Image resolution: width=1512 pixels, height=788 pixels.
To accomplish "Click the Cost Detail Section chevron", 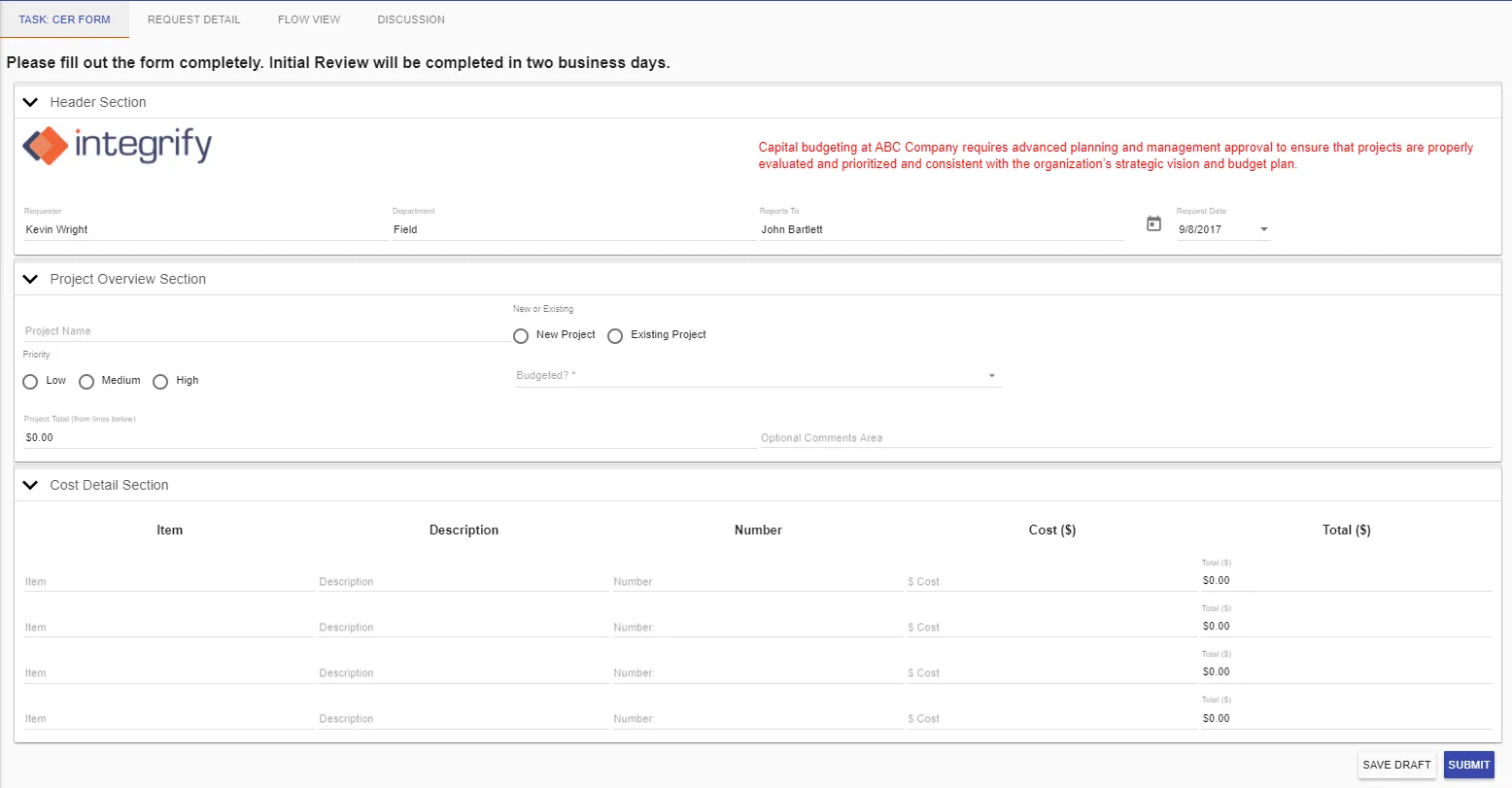I will click(x=29, y=484).
